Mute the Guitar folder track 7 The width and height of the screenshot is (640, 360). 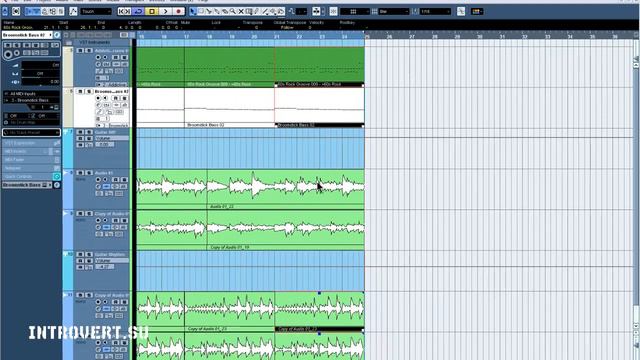point(80,132)
